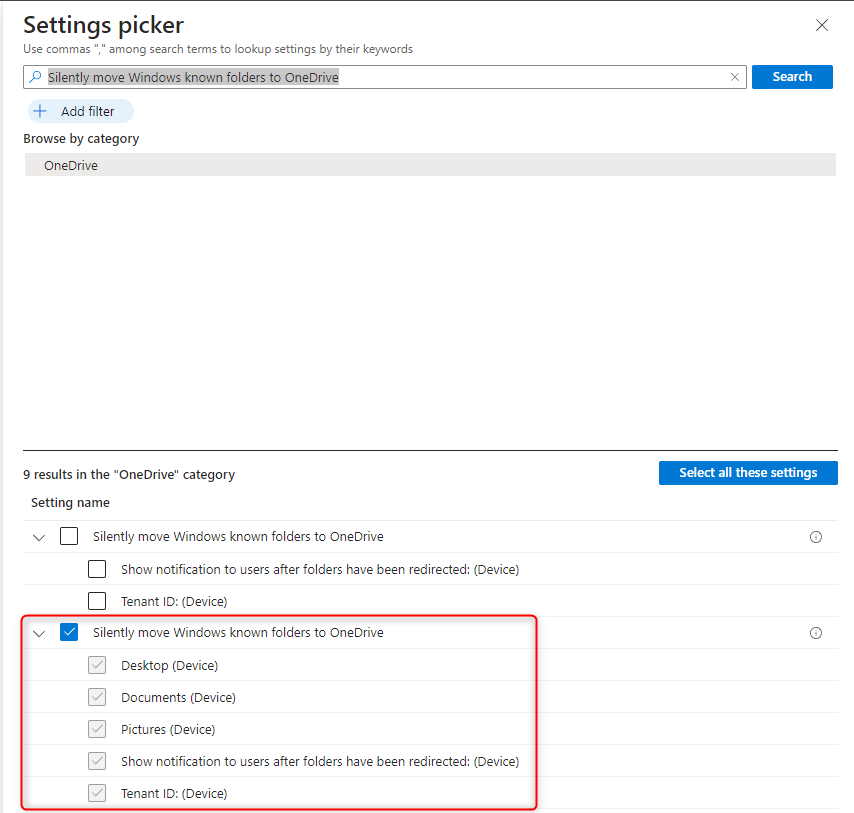The height and width of the screenshot is (813, 854).
Task: Click the plus icon next to Add filter
Action: point(40,111)
